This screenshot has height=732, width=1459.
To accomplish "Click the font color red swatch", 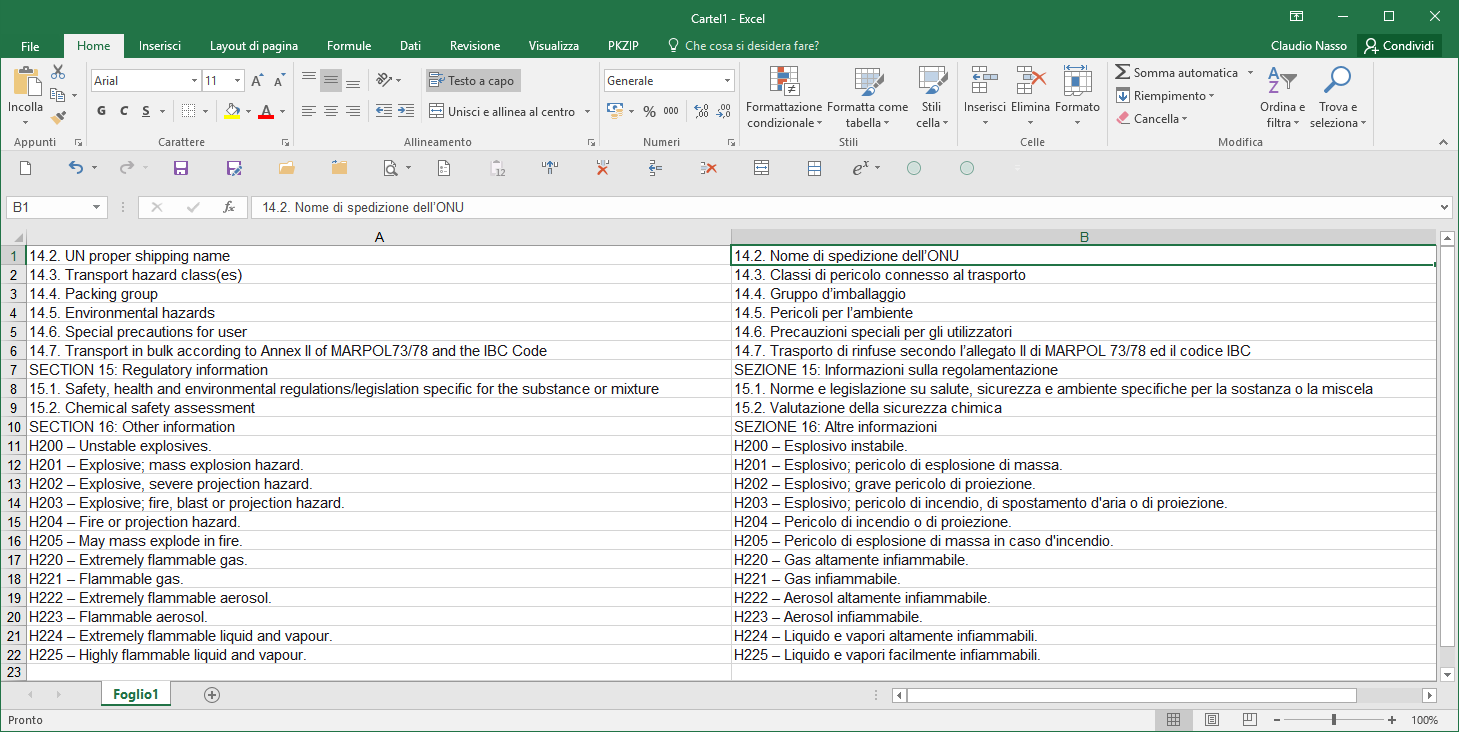I will pyautogui.click(x=266, y=111).
